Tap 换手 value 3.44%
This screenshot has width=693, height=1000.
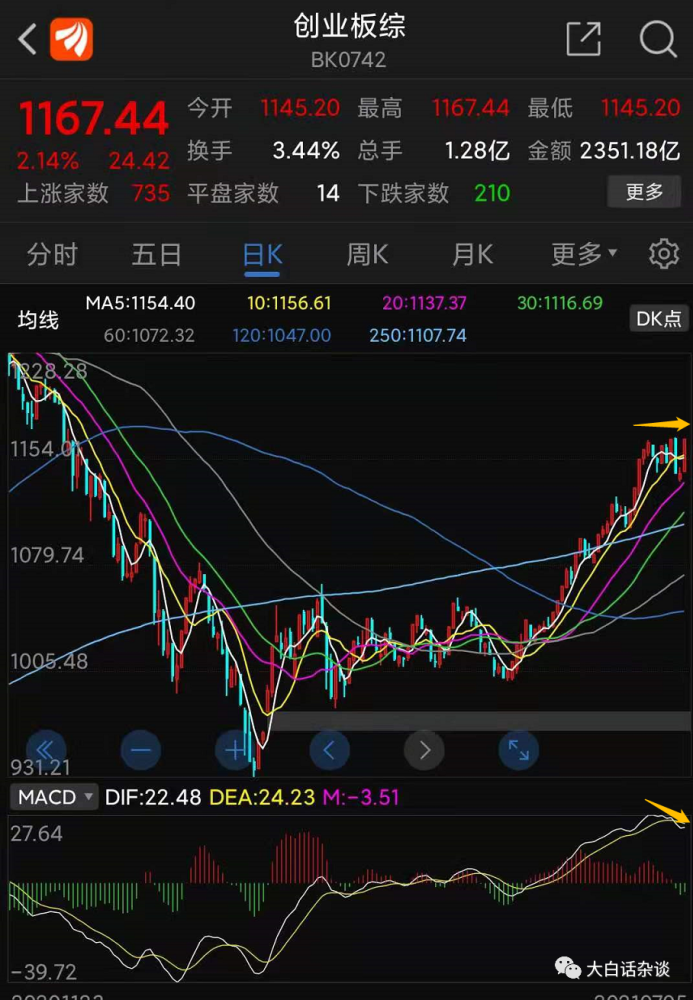coord(306,151)
